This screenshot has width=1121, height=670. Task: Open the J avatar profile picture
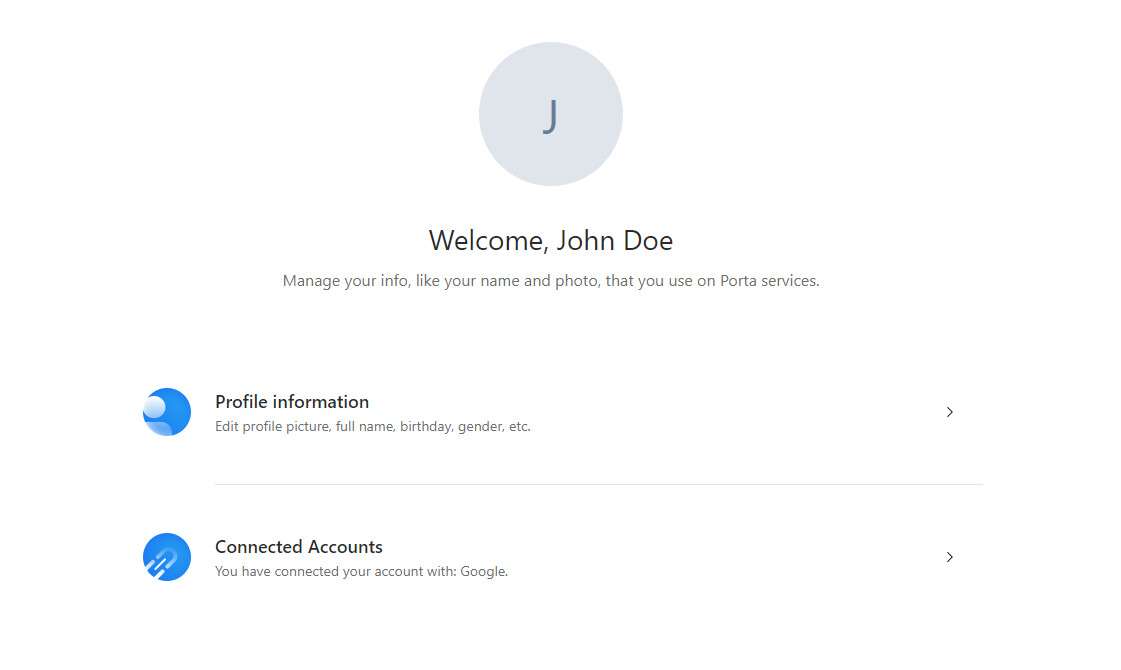(550, 114)
